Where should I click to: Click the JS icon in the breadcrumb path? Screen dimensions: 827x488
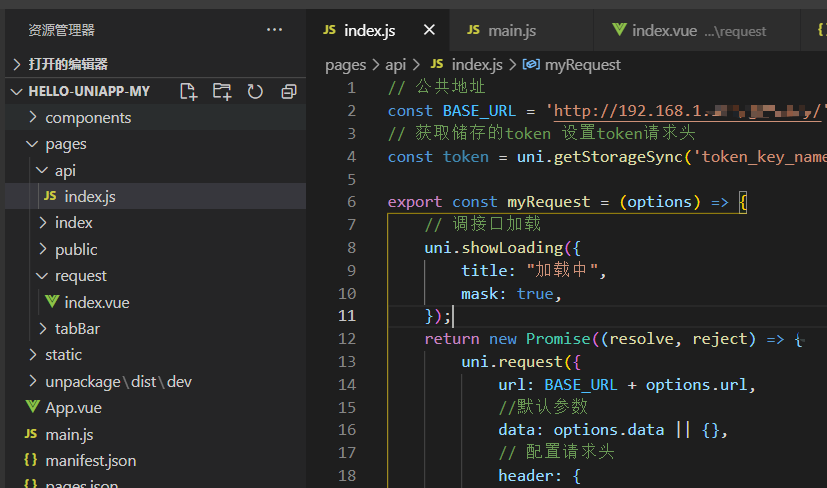[437, 64]
